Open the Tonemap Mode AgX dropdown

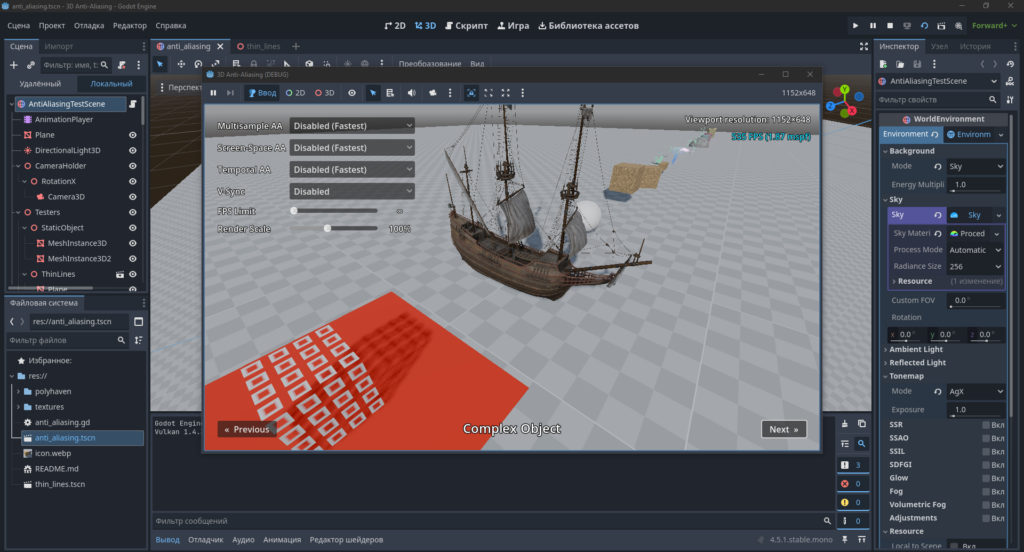(x=976, y=391)
